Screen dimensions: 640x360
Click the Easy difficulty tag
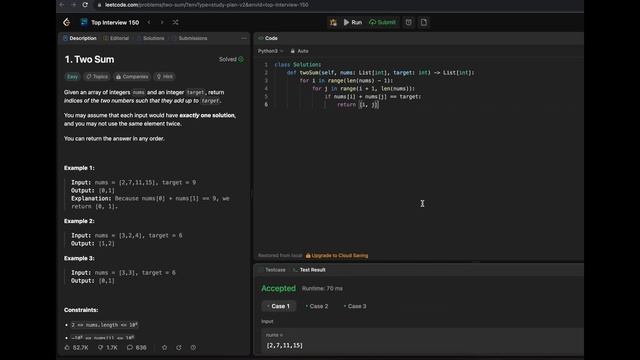click(72, 77)
